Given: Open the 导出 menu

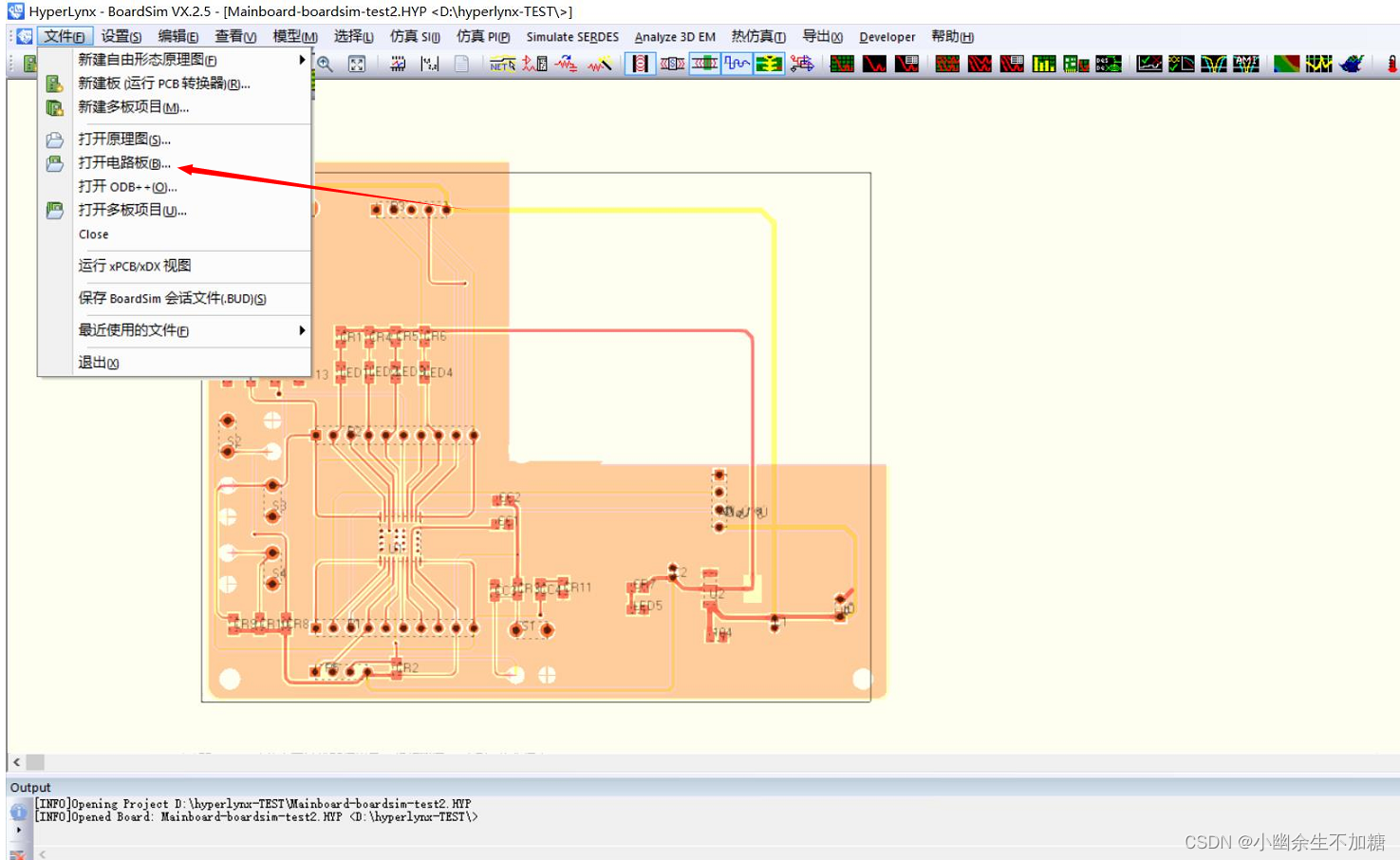Looking at the screenshot, I should click(823, 36).
